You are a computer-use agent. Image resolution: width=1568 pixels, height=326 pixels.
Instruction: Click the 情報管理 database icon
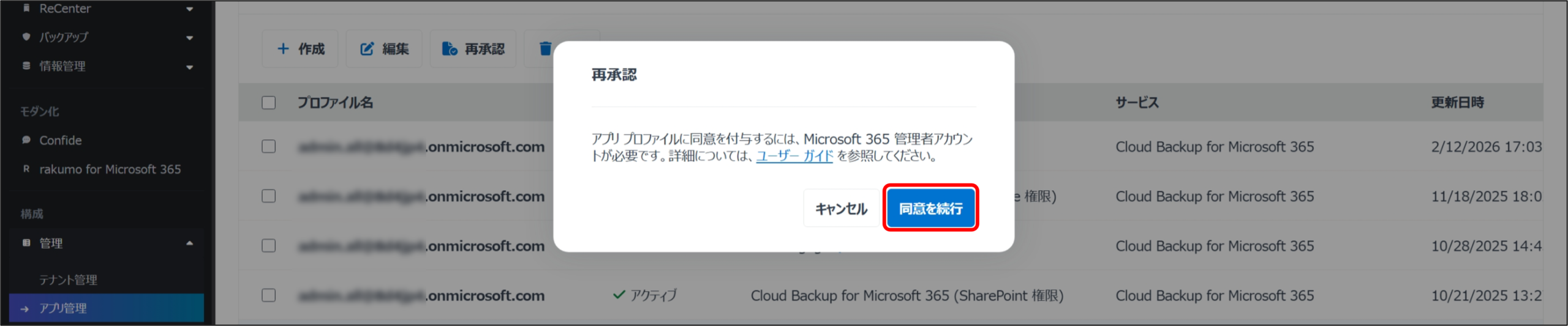click(x=26, y=65)
